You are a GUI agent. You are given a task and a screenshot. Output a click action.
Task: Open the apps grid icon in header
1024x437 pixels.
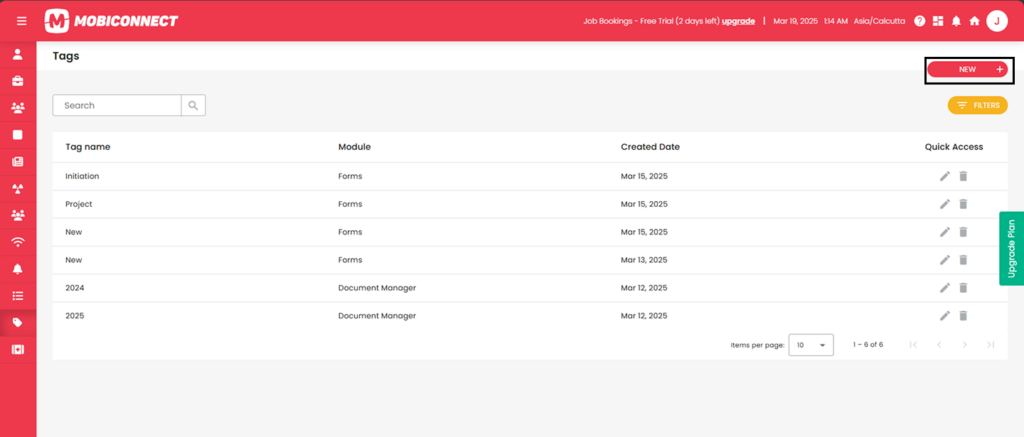tap(938, 21)
